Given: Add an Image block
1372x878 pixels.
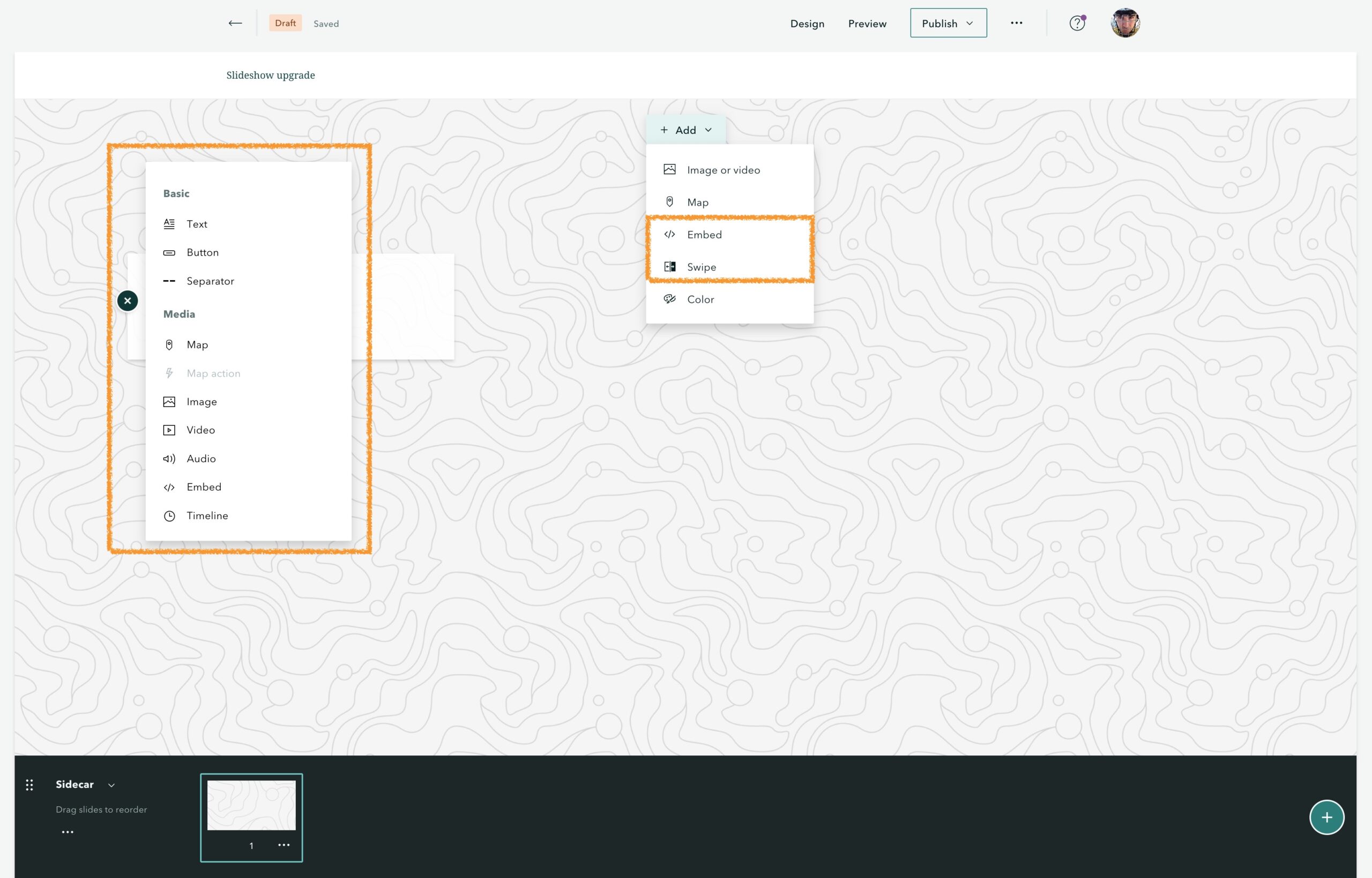Looking at the screenshot, I should coord(202,401).
